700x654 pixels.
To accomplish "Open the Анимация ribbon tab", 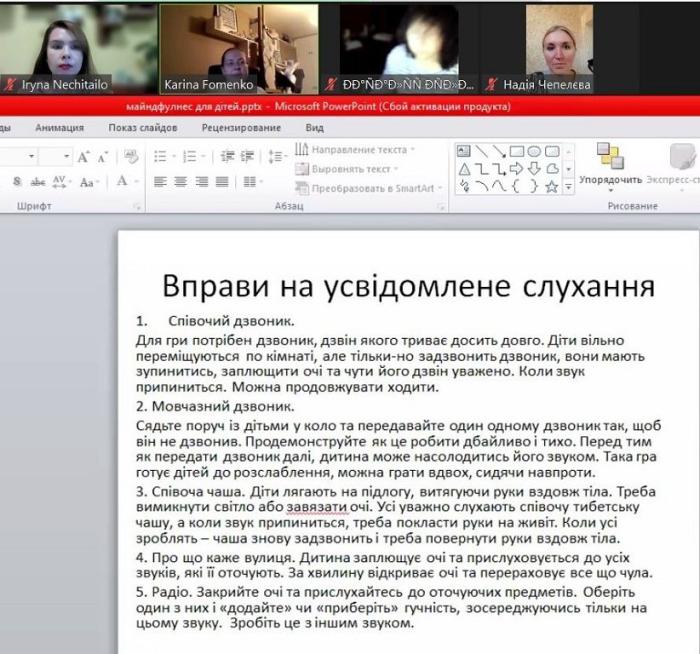I will 60,128.
